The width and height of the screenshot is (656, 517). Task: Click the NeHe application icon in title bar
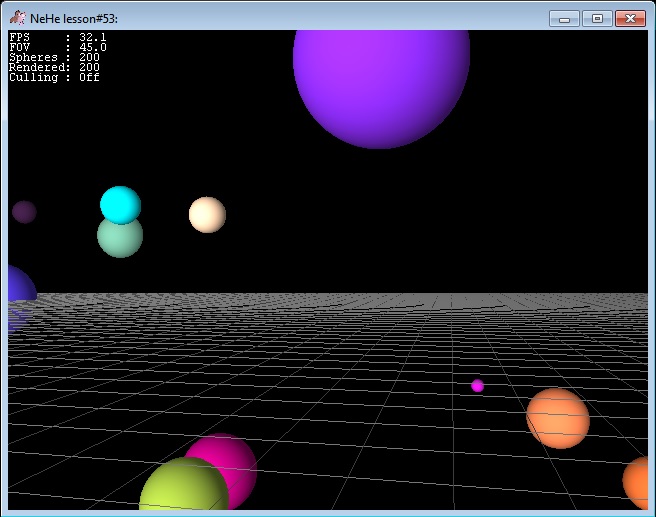point(17,18)
